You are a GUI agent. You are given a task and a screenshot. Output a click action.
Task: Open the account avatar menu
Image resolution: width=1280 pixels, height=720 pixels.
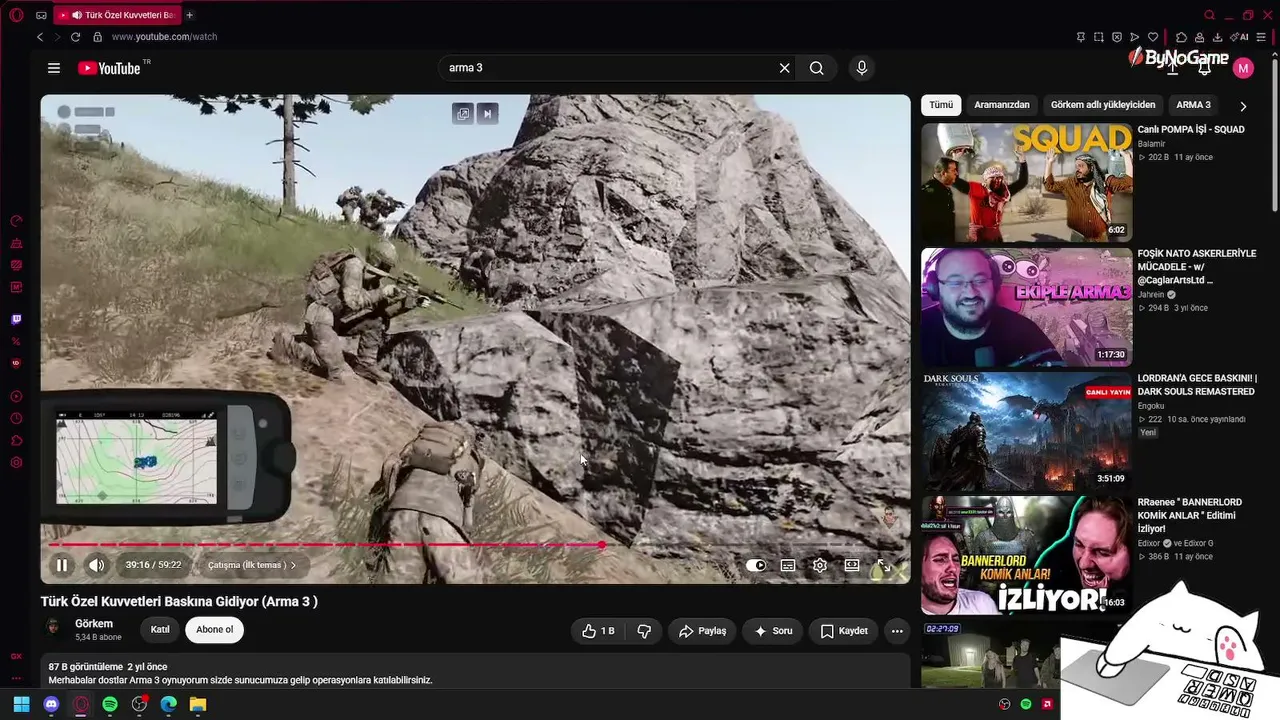click(x=1243, y=68)
